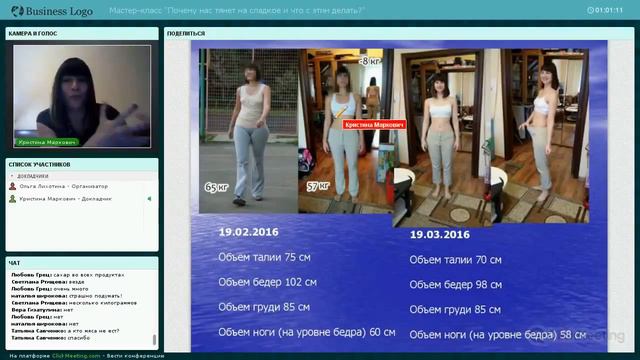Click the presenter webcam video
The height and width of the screenshot is (360, 640).
pos(82,96)
